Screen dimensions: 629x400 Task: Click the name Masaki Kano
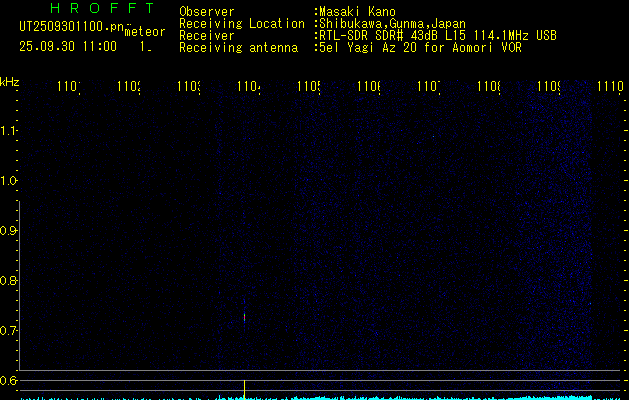[x=357, y=12]
